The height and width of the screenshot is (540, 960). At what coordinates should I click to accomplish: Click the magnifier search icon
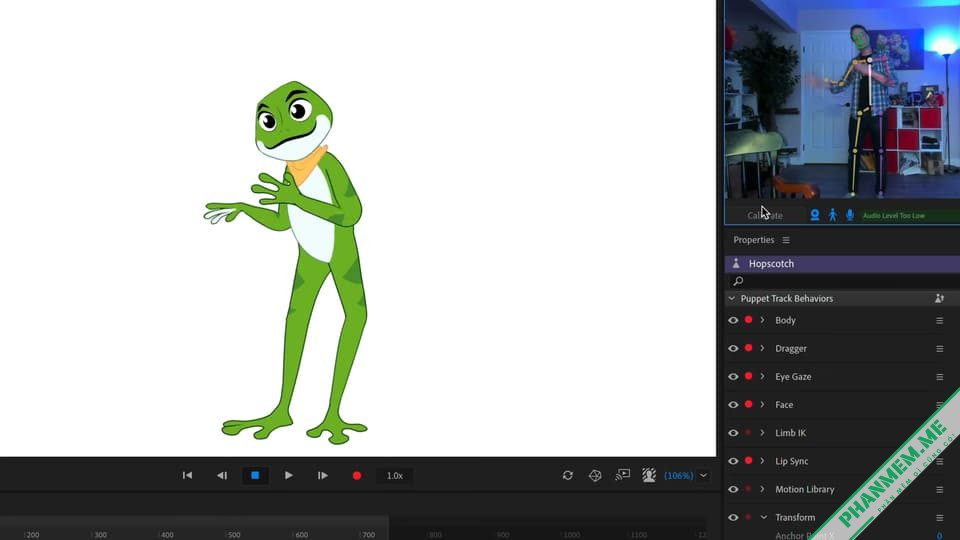pos(738,281)
